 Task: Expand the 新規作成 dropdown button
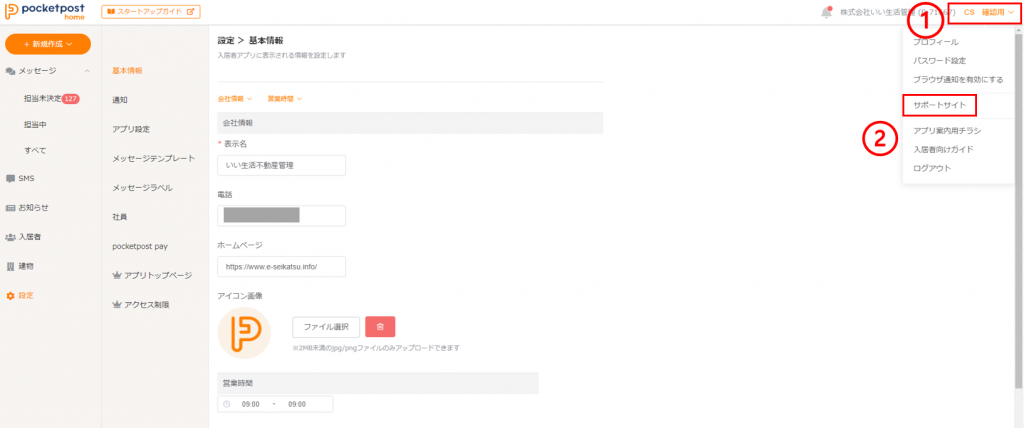point(48,44)
